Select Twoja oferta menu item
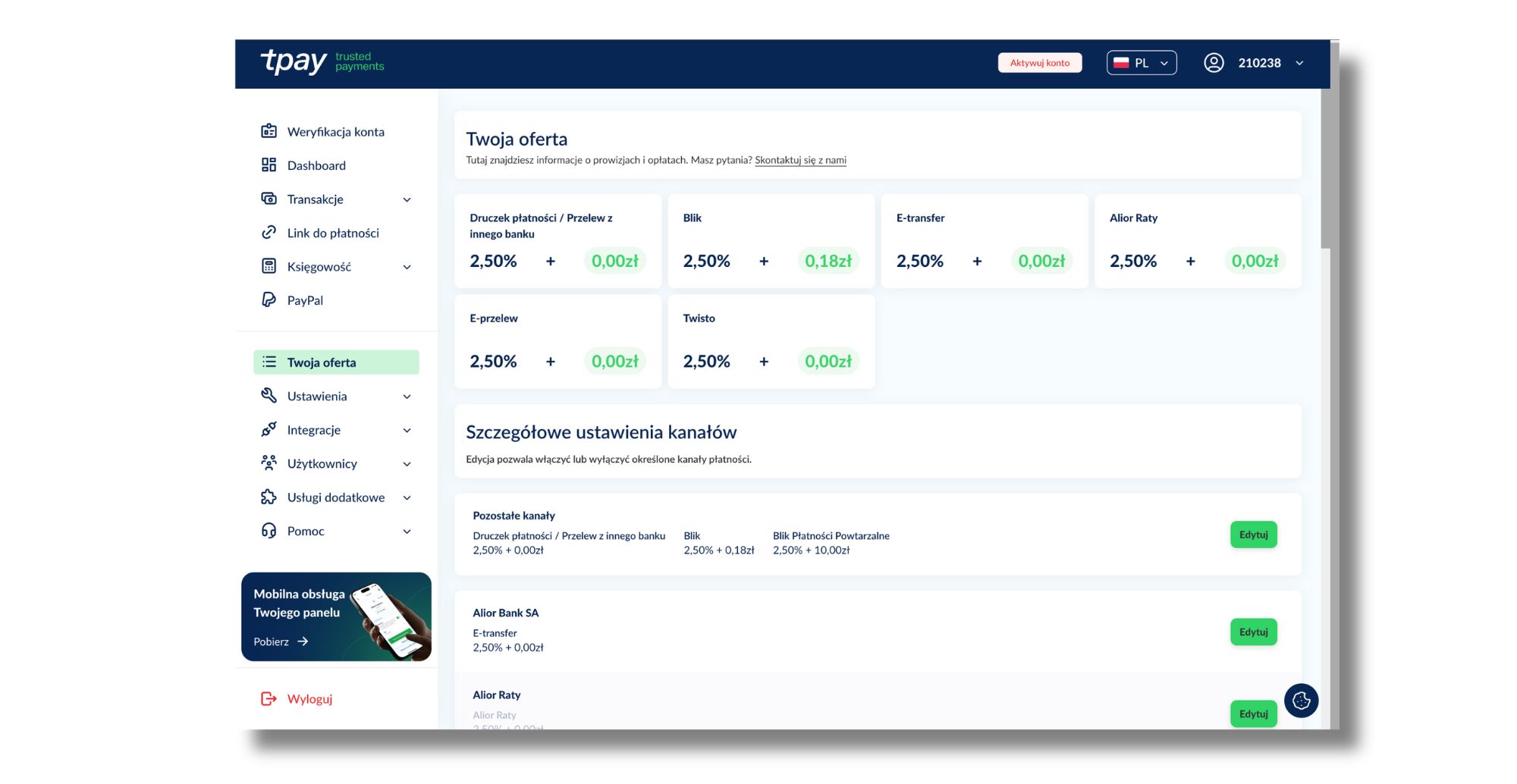The image size is (1517, 784). click(x=336, y=362)
